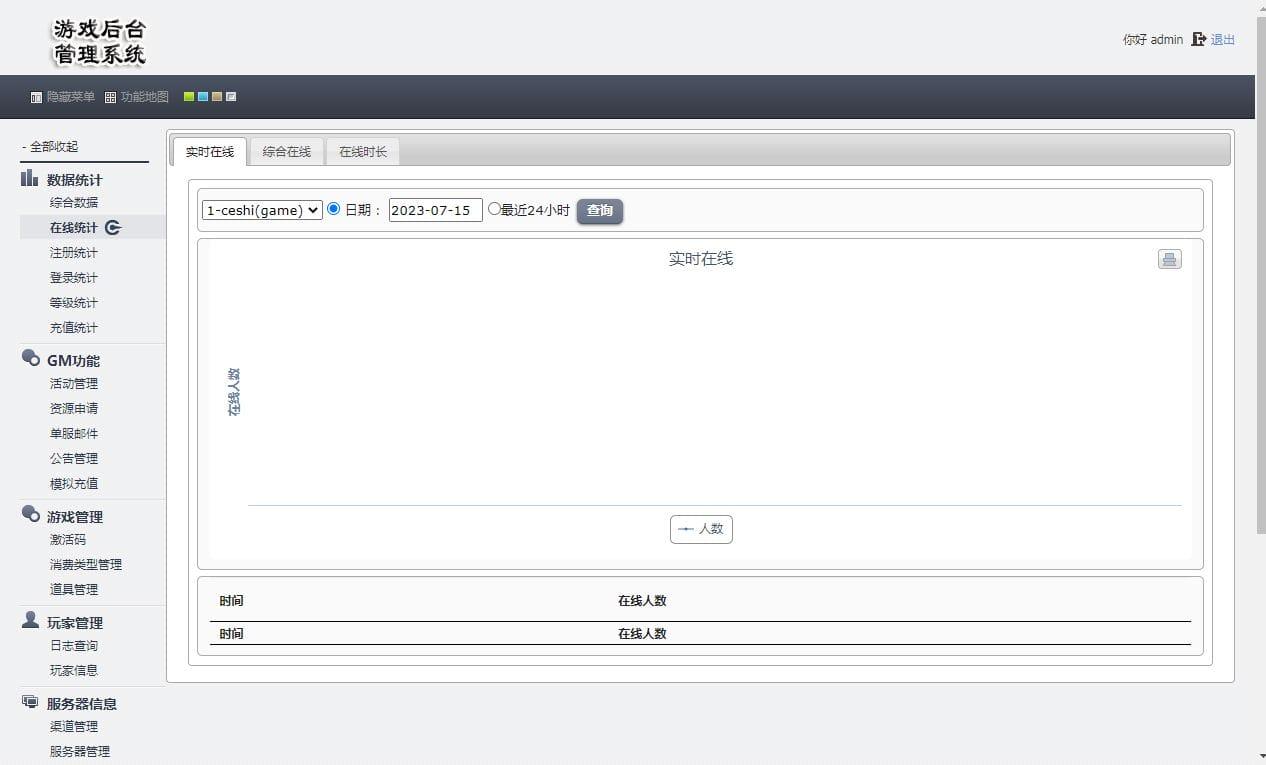Click the 隐藏菜单 hide menu icon
1266x765 pixels.
pos(37,98)
